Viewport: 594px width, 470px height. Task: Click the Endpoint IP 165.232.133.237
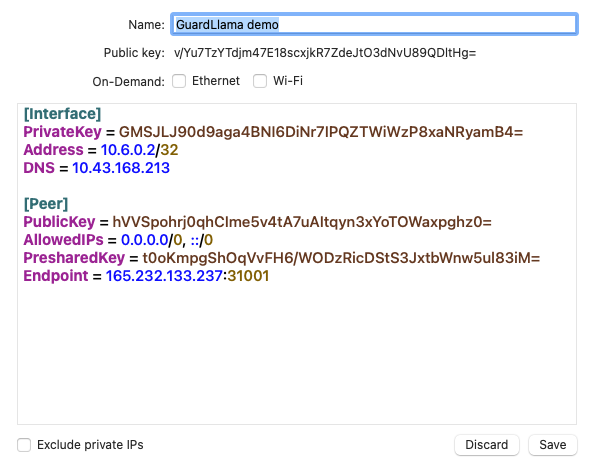[x=164, y=276]
